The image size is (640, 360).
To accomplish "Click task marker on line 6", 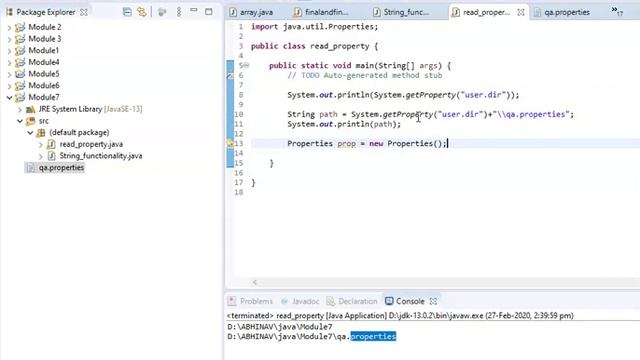I will pos(230,76).
